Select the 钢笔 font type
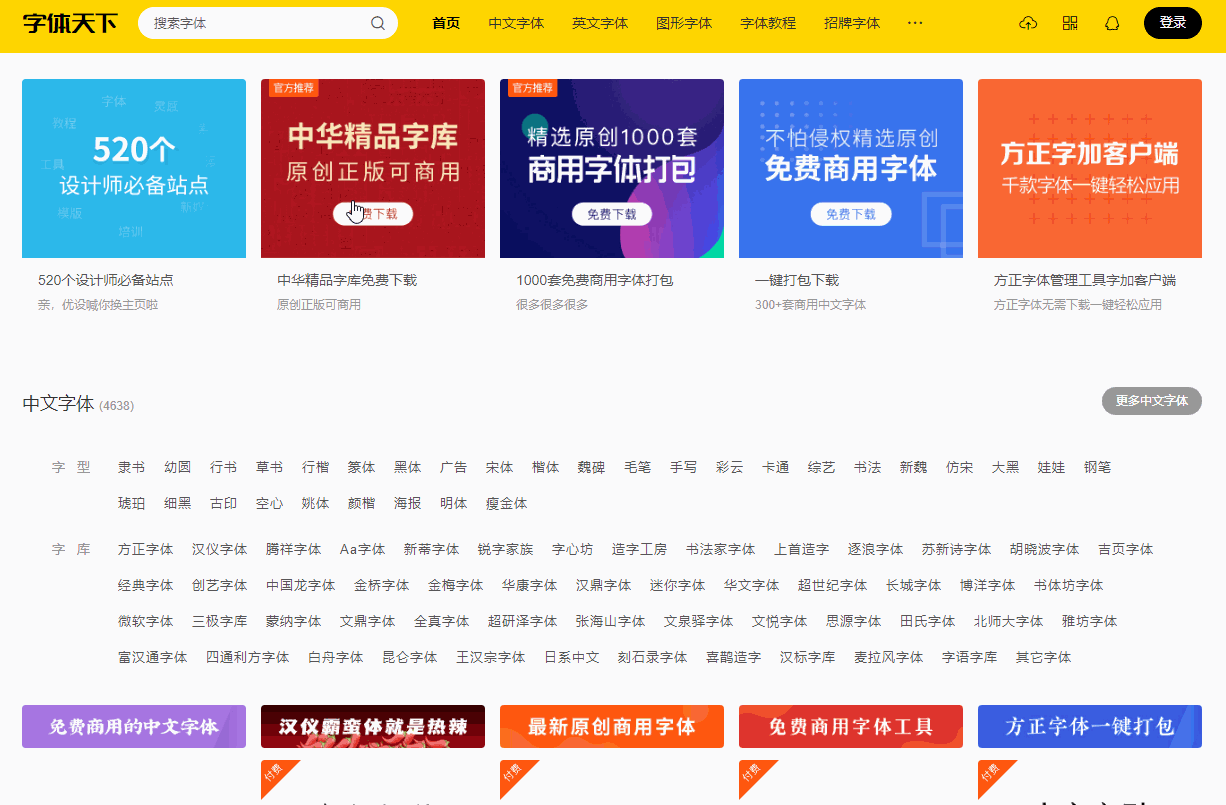 (1097, 467)
